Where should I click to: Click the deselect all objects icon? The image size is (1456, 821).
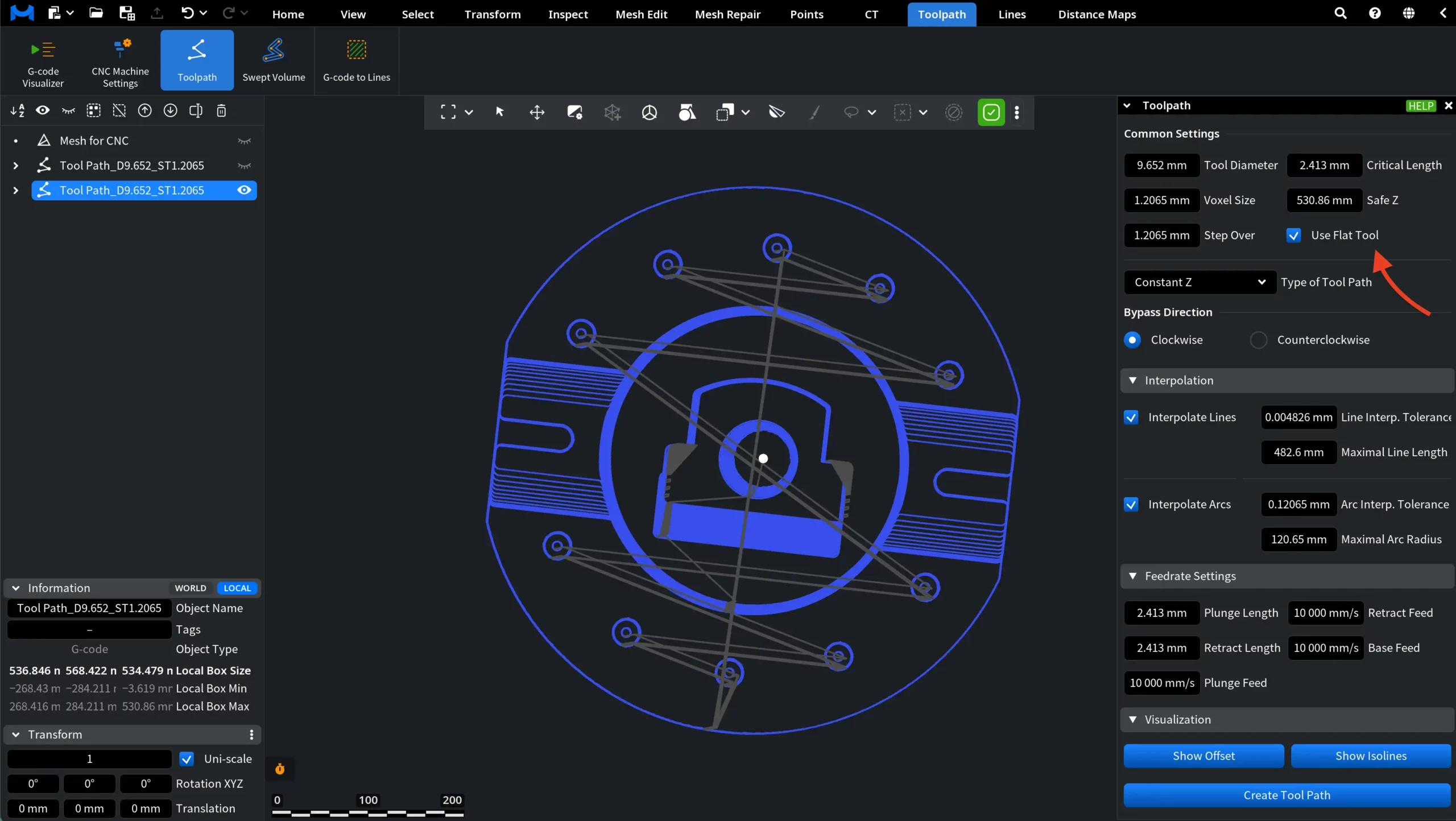119,110
